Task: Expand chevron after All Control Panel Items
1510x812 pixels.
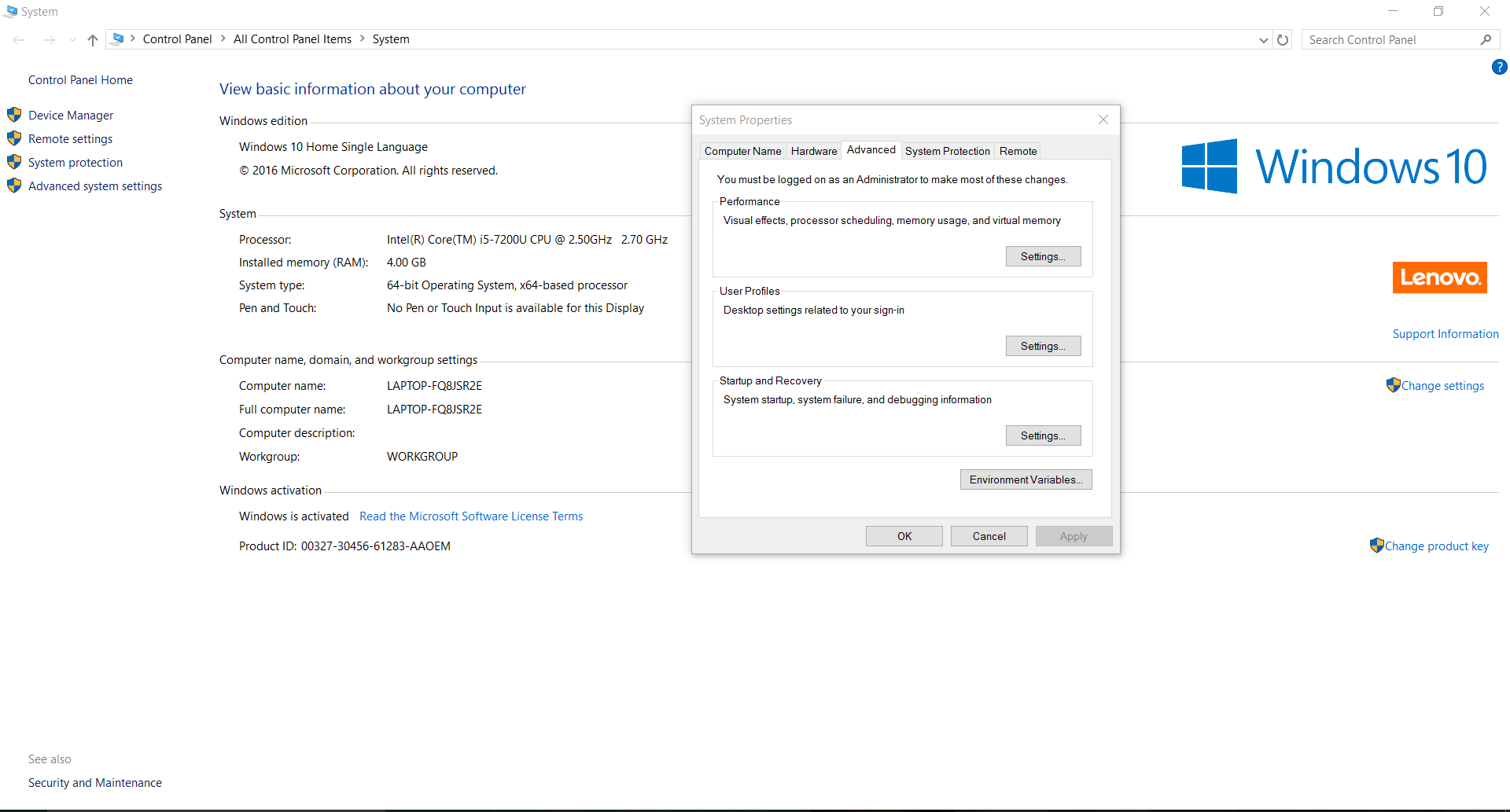Action: click(363, 39)
